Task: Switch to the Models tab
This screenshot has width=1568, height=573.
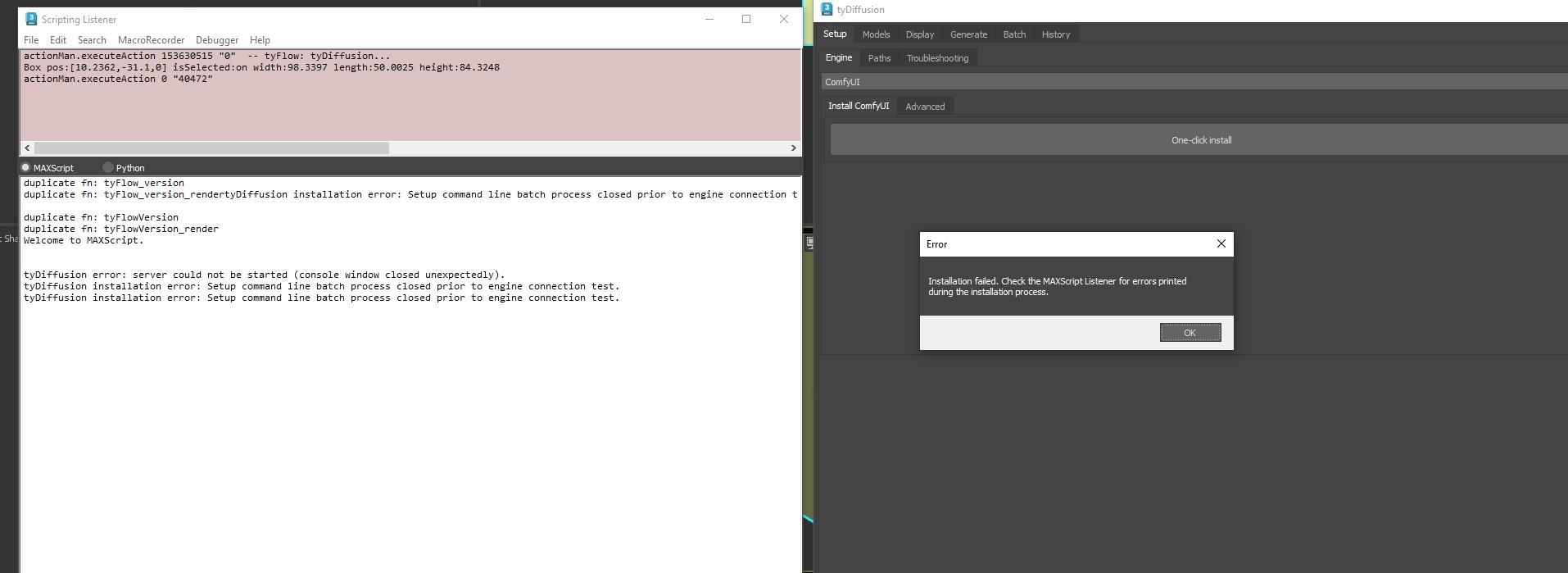Action: [x=876, y=34]
